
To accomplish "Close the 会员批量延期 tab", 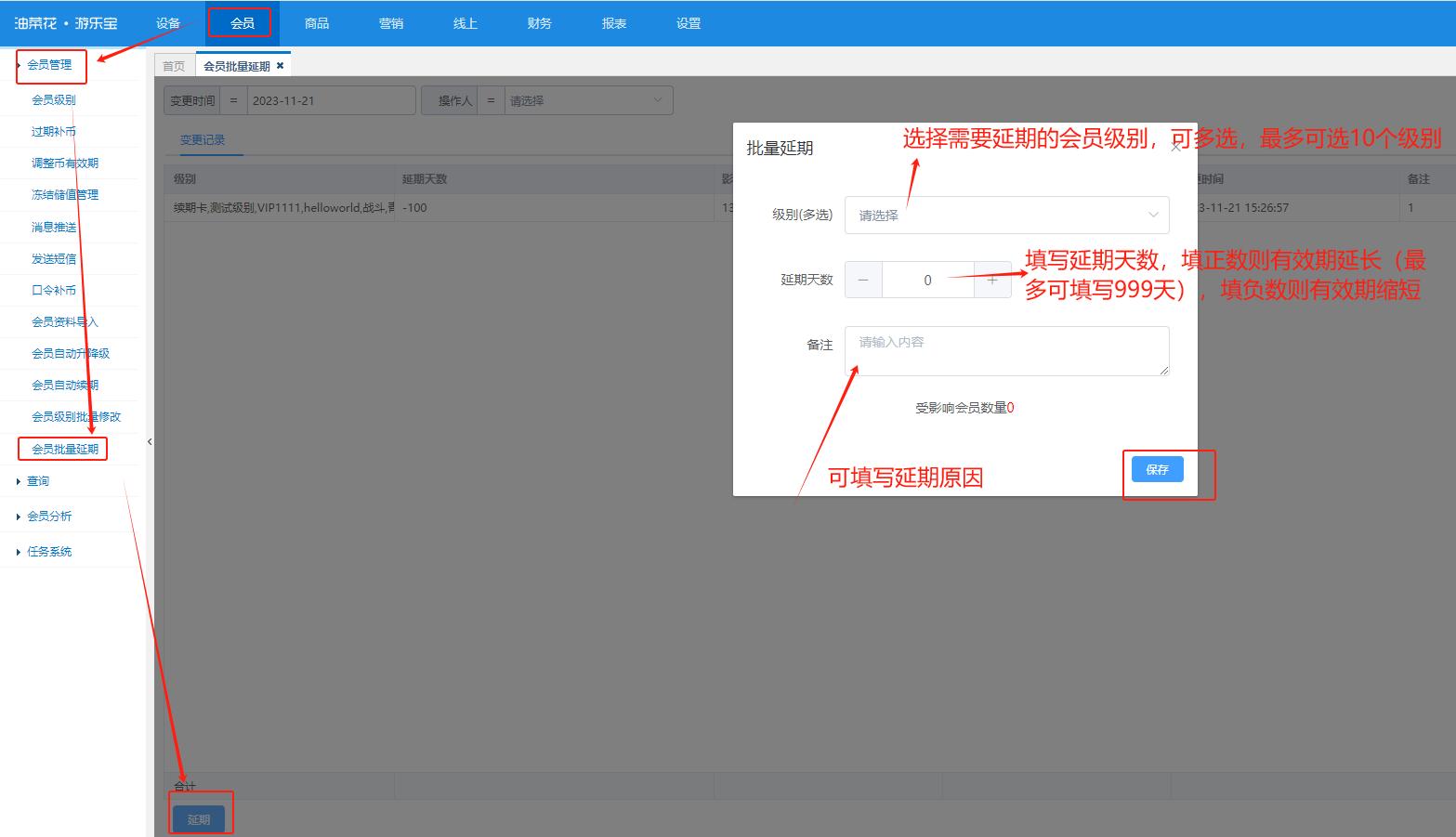I will (x=280, y=65).
